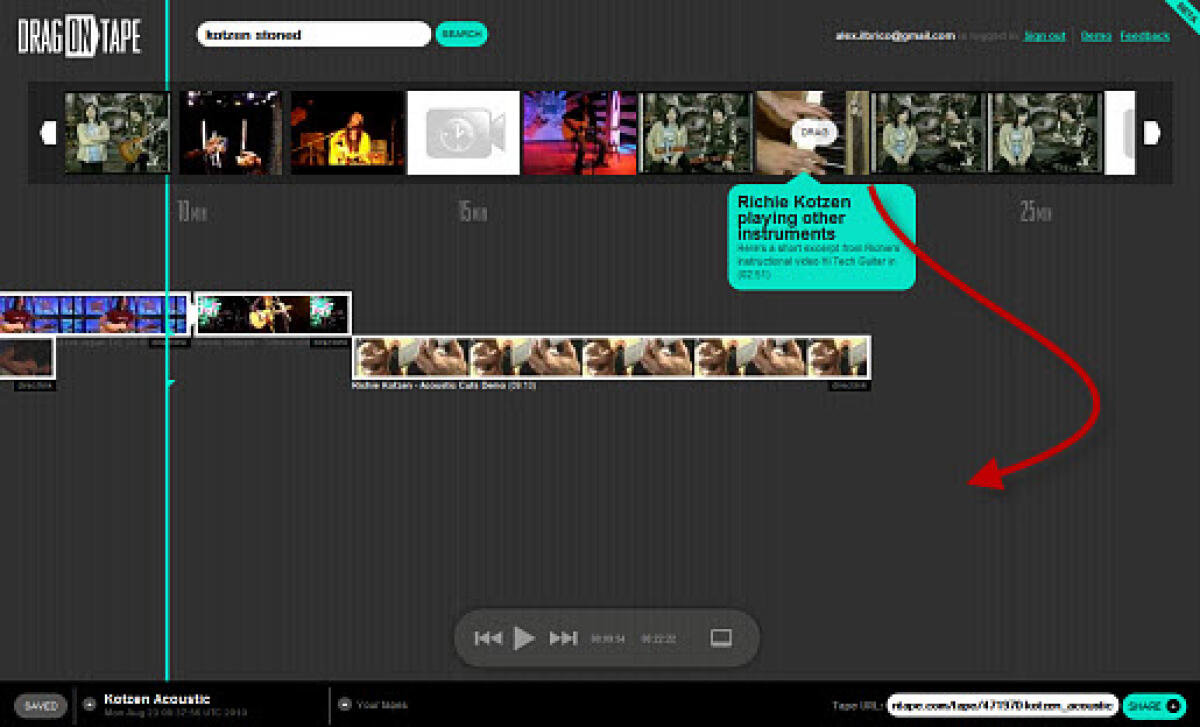The height and width of the screenshot is (727, 1200).
Task: Open the Drag On Tape logo
Action: 79,36
